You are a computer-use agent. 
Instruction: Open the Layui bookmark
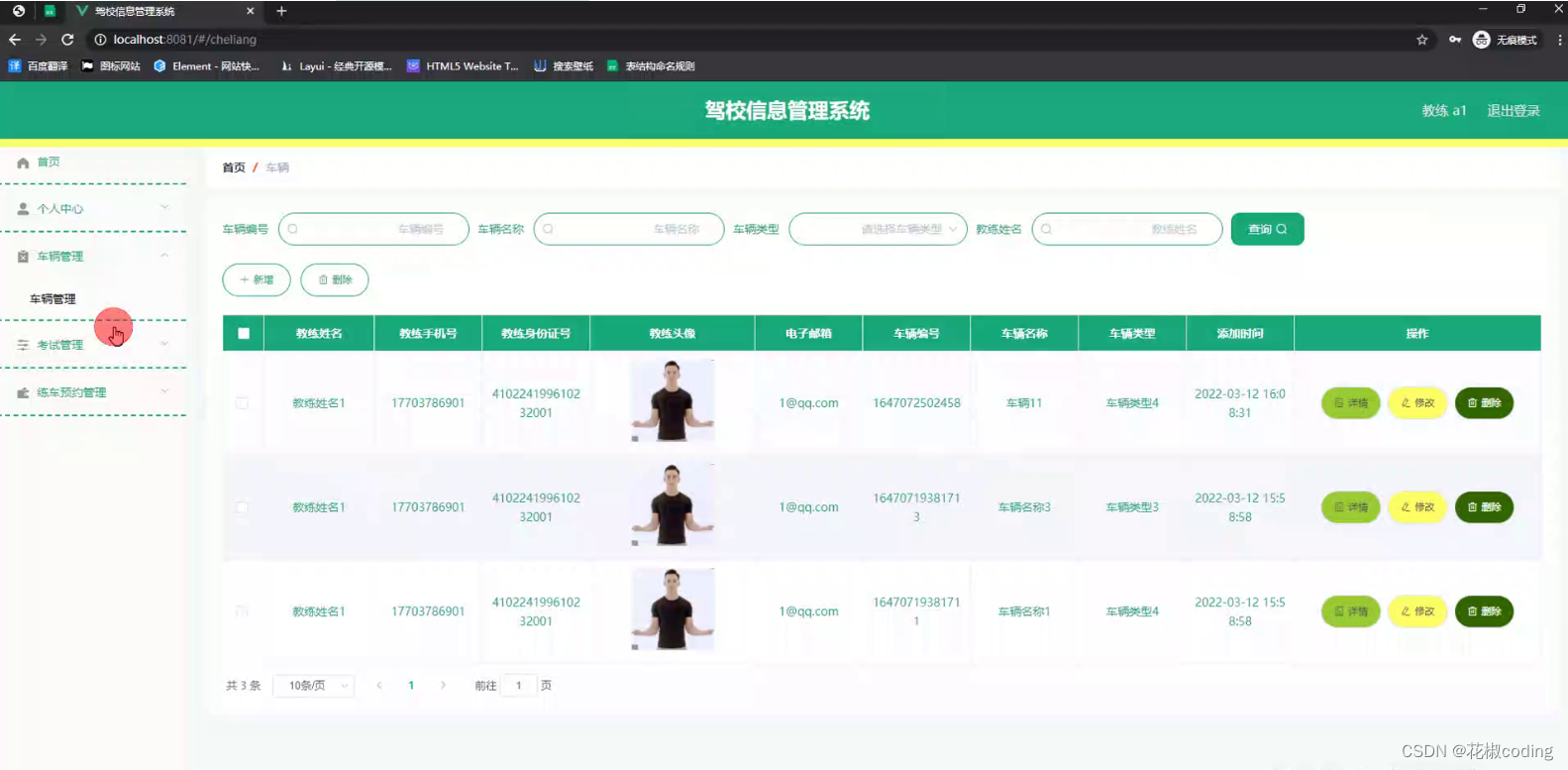pyautogui.click(x=336, y=66)
